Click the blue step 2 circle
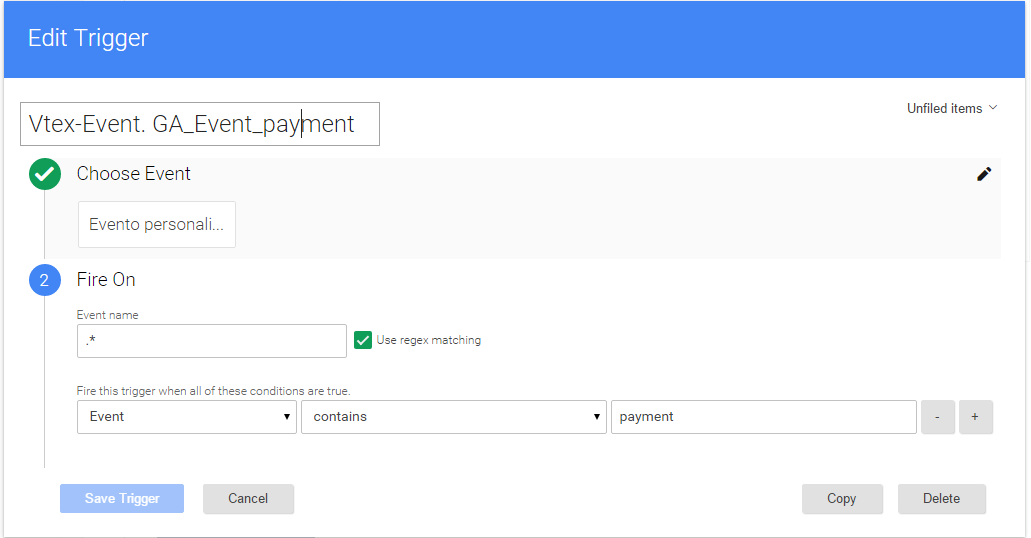The width and height of the screenshot is (1031, 538). (45, 280)
